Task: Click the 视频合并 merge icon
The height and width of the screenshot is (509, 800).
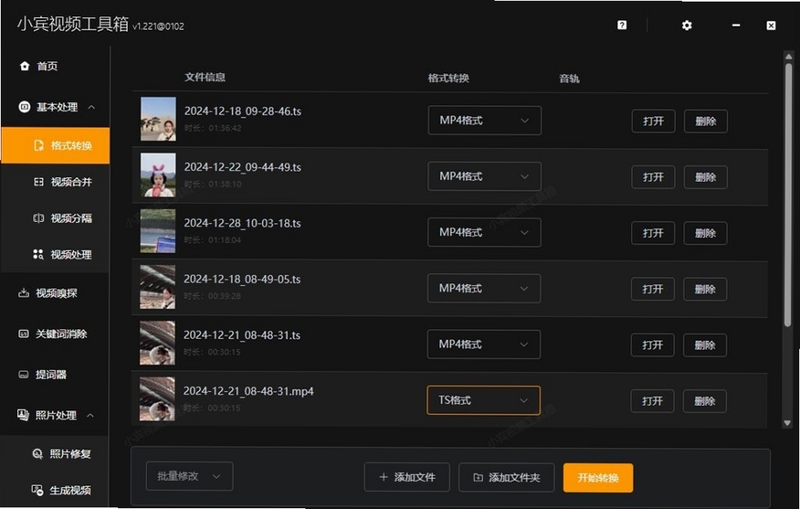Action: tap(38, 182)
